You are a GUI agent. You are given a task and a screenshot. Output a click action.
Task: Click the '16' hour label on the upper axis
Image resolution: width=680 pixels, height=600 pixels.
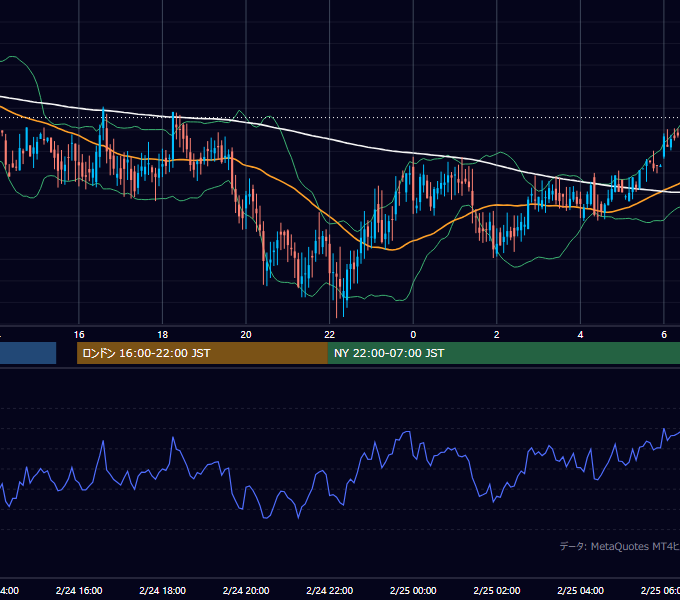pyautogui.click(x=79, y=335)
